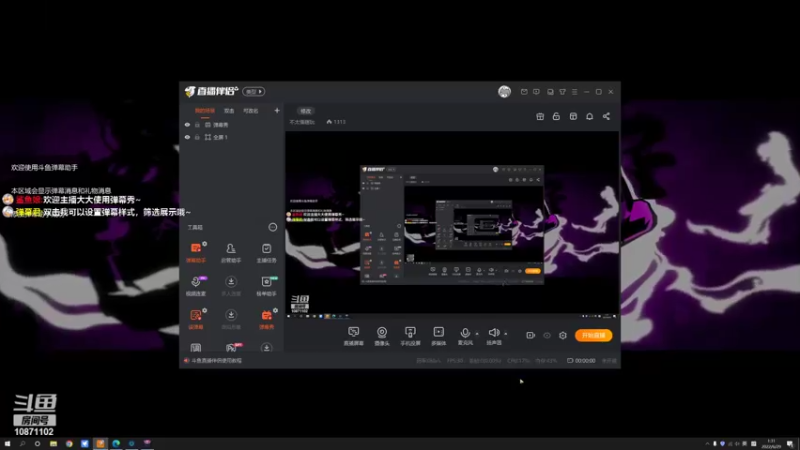Click the orange 开始直播 button
This screenshot has width=800, height=450.
tap(593, 335)
